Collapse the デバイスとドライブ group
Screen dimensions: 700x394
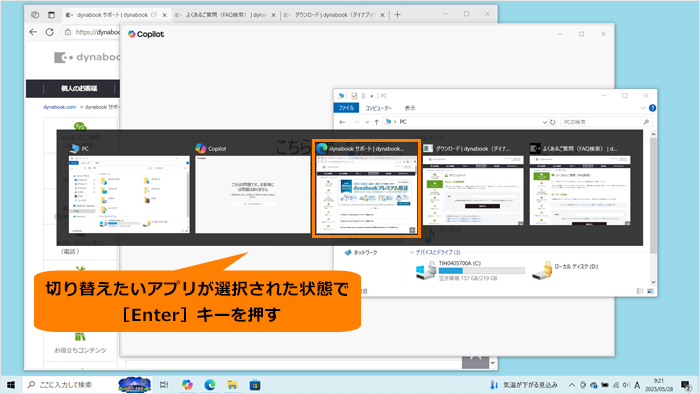click(412, 252)
